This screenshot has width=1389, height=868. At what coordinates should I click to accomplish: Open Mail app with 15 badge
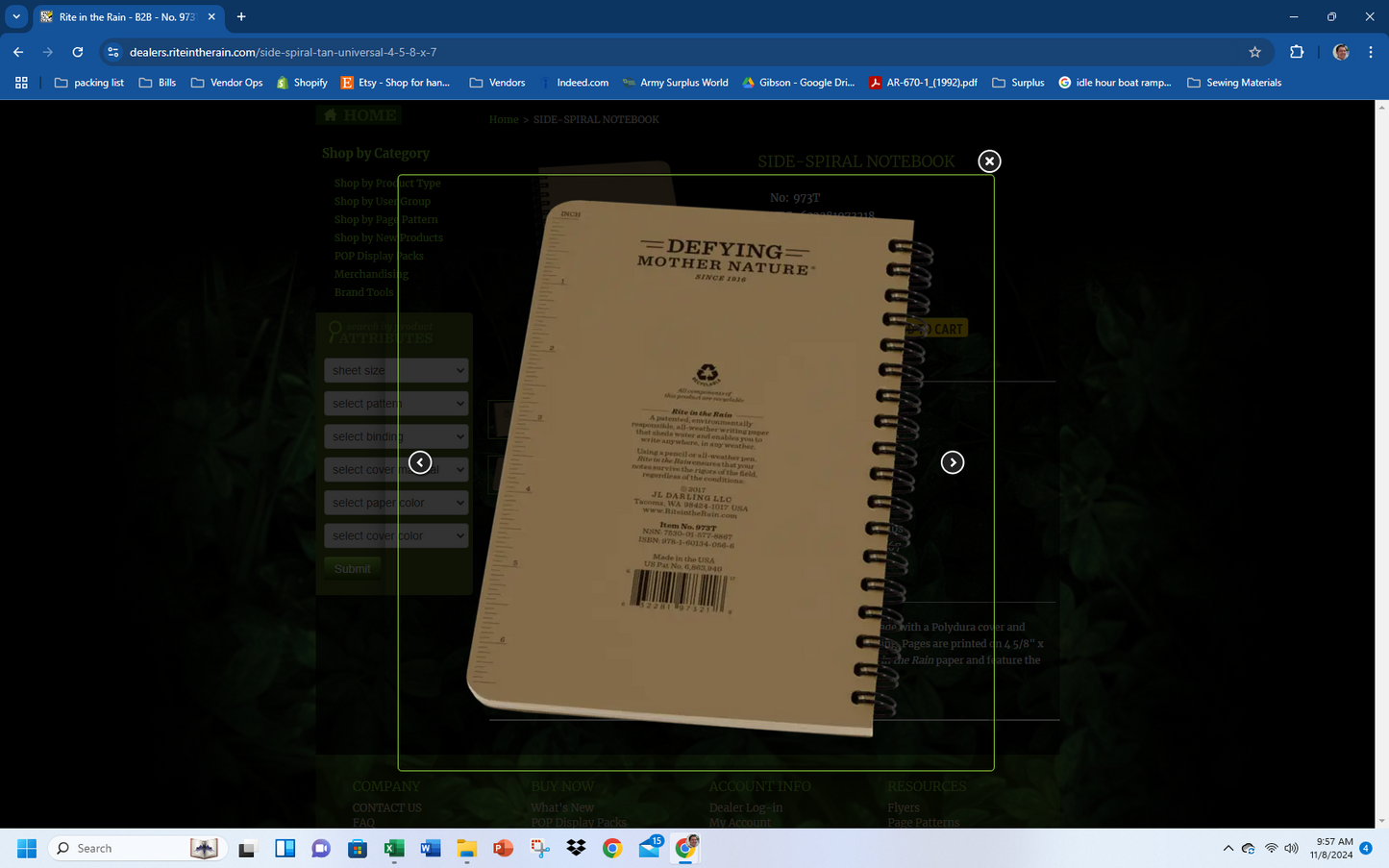[x=650, y=848]
